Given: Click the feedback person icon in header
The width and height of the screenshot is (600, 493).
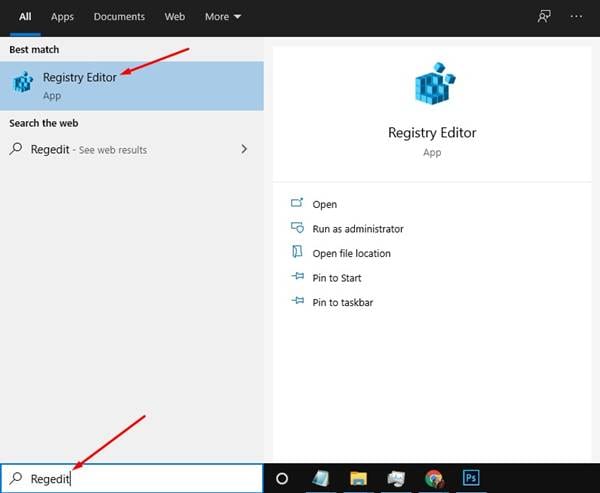Looking at the screenshot, I should point(544,16).
